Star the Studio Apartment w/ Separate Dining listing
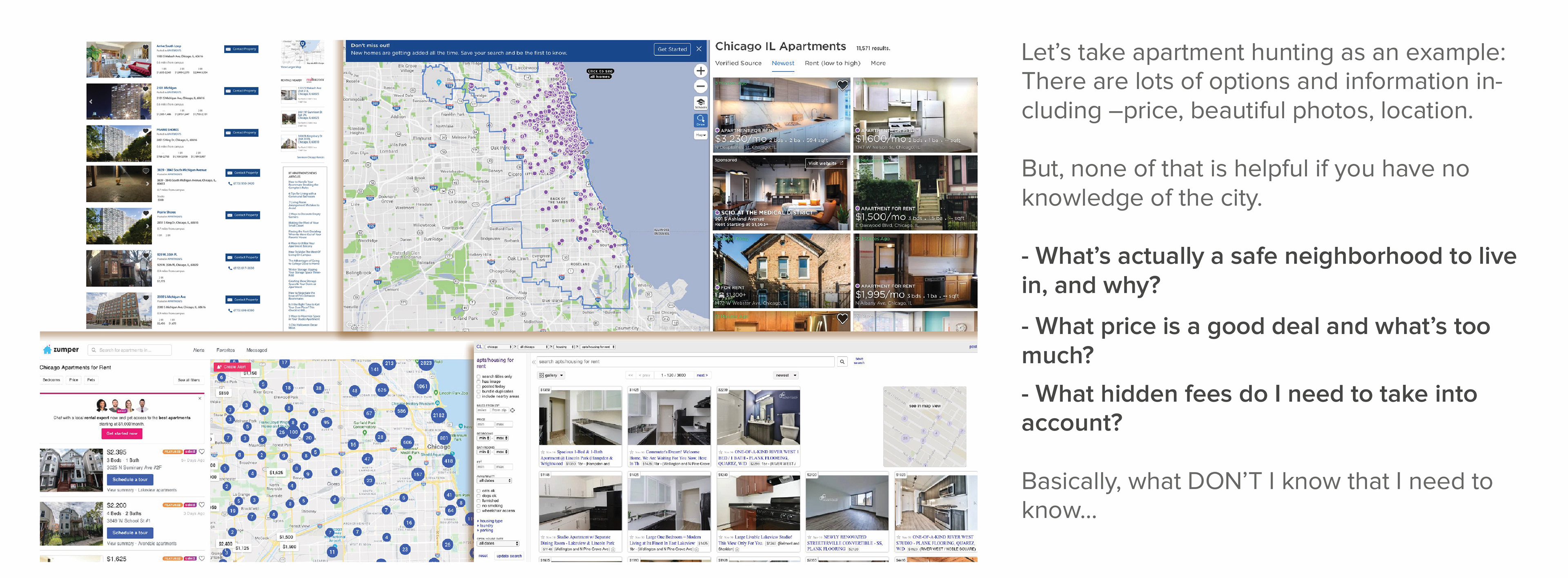This screenshot has height=578, width=1568. click(x=543, y=537)
